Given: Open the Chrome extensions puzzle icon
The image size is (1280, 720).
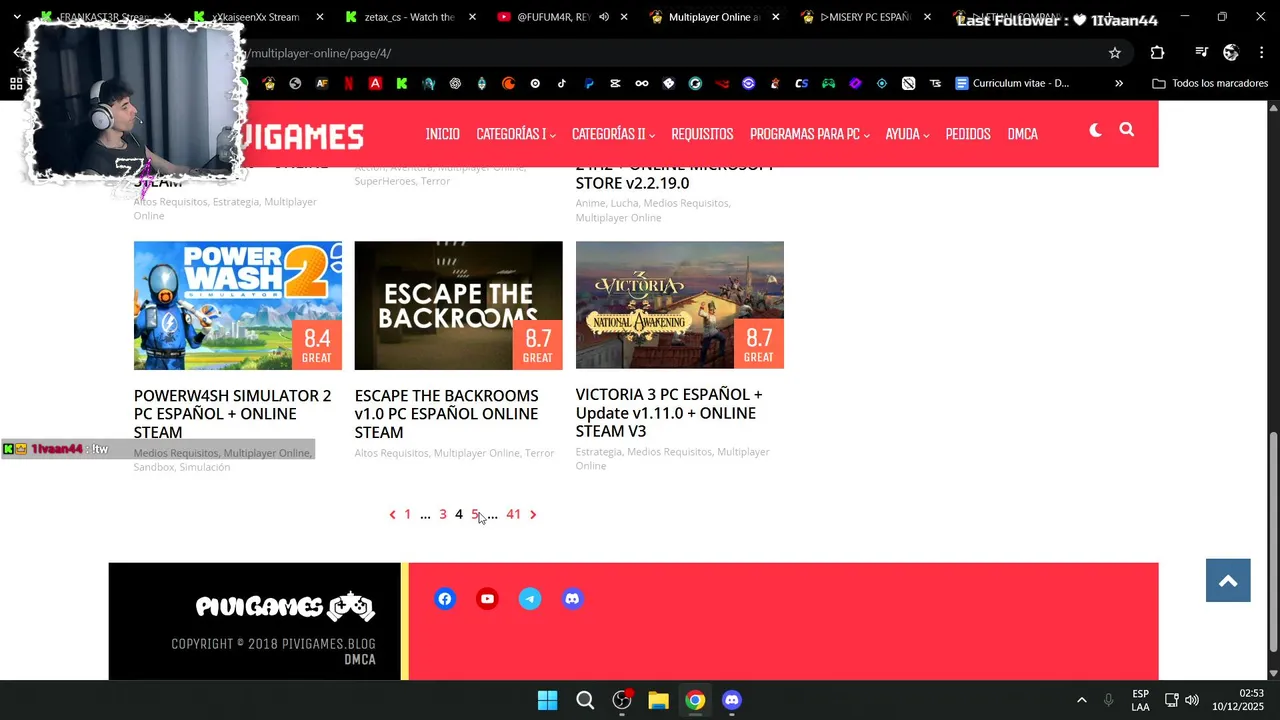Looking at the screenshot, I should [1157, 53].
